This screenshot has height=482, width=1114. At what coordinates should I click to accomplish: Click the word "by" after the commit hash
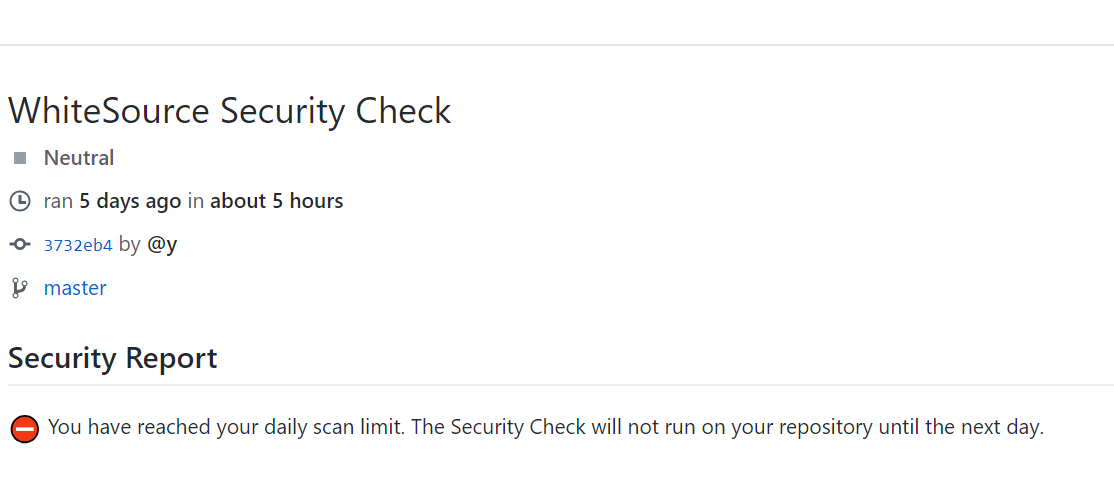point(130,244)
